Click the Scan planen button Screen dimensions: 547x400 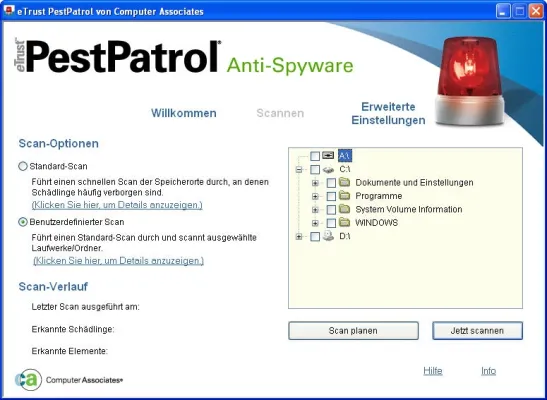tap(353, 331)
